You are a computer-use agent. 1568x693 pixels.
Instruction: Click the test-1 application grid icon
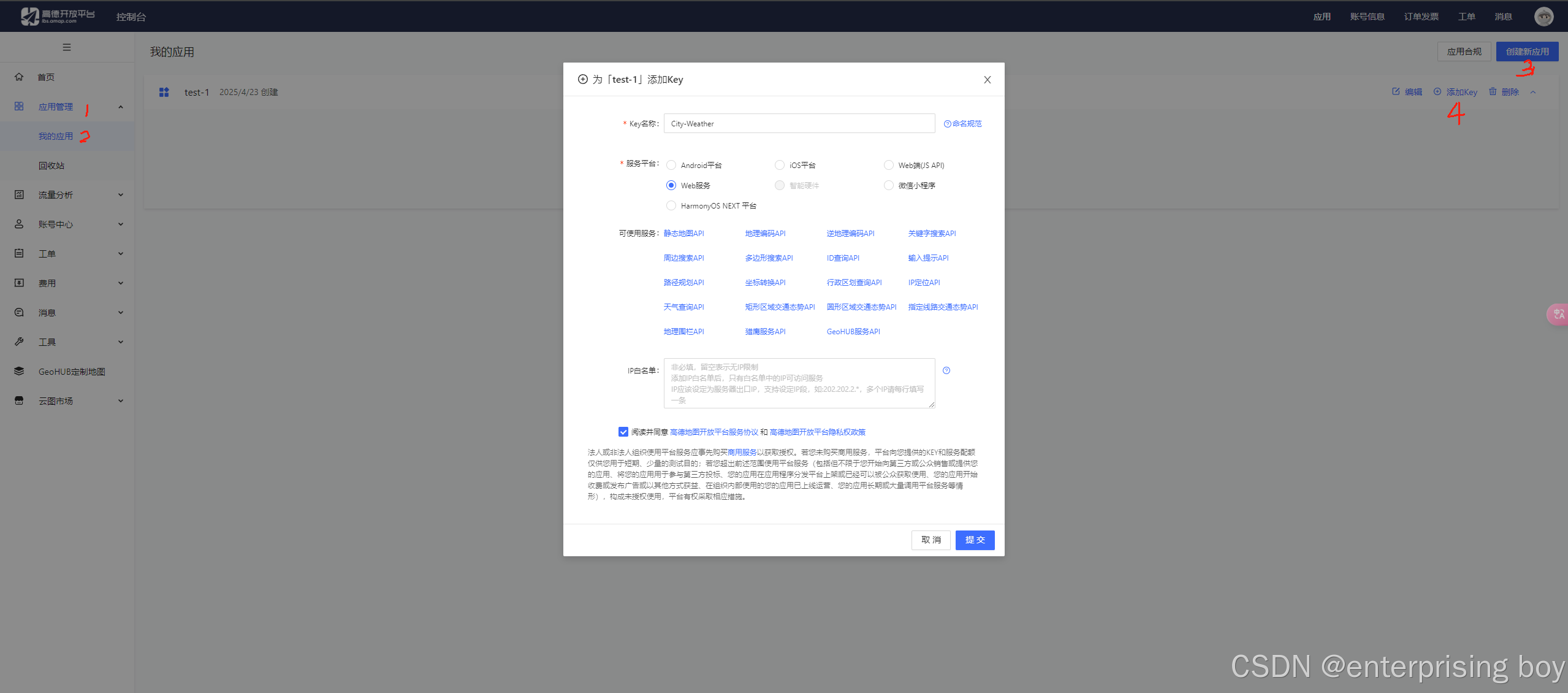click(164, 92)
